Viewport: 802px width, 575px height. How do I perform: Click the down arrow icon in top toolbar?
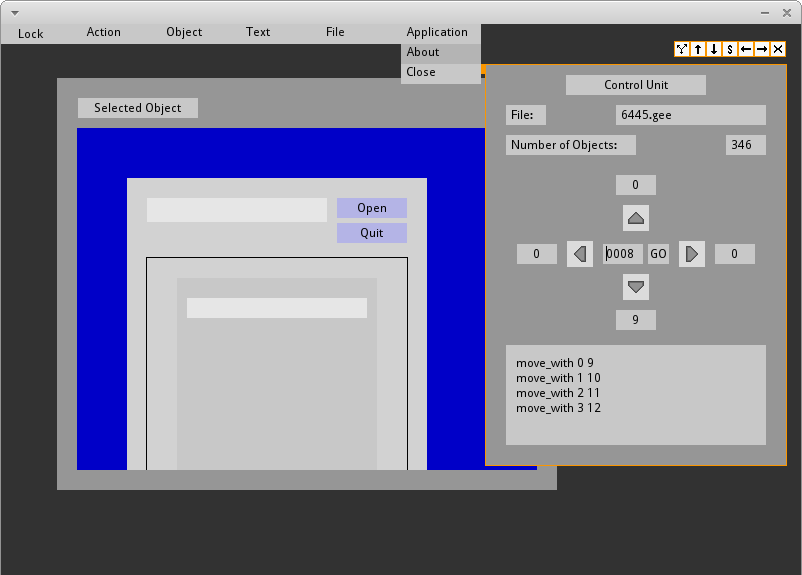(x=714, y=49)
